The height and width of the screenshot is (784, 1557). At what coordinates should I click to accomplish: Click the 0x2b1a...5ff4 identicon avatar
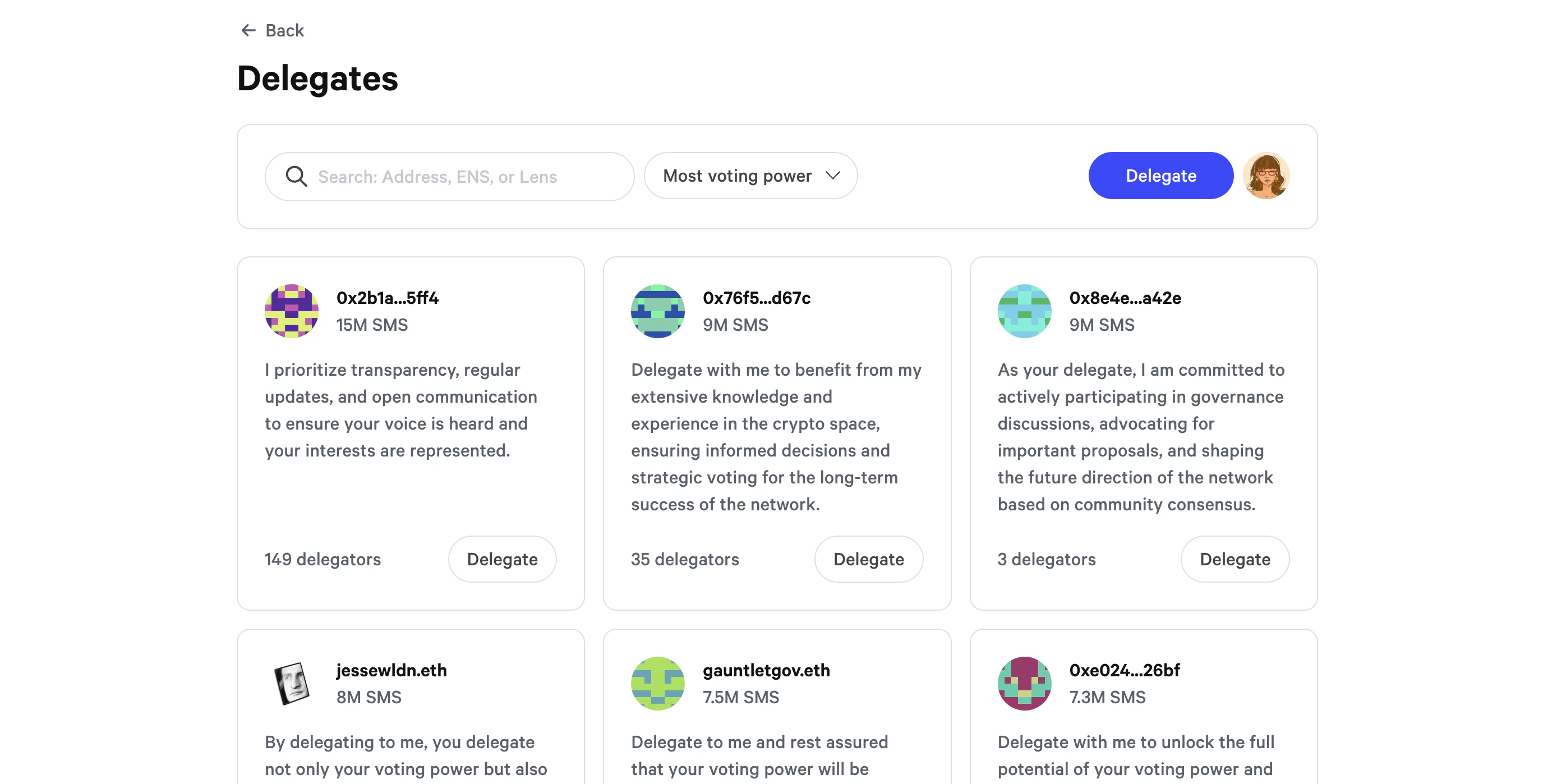(291, 311)
